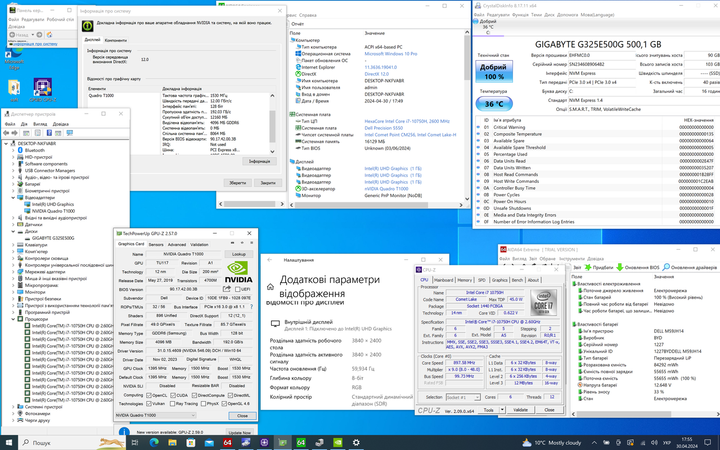Click the Intel Core i7 logo in CPU-Z

tap(544, 303)
